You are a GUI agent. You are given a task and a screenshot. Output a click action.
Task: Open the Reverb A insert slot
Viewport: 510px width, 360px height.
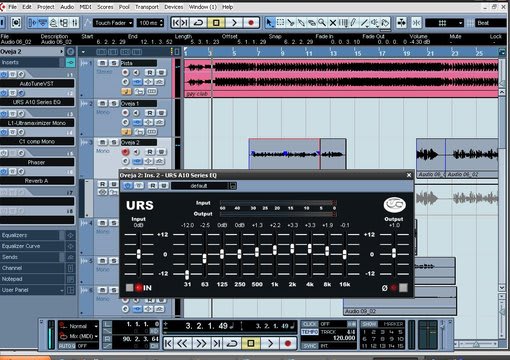(x=37, y=181)
